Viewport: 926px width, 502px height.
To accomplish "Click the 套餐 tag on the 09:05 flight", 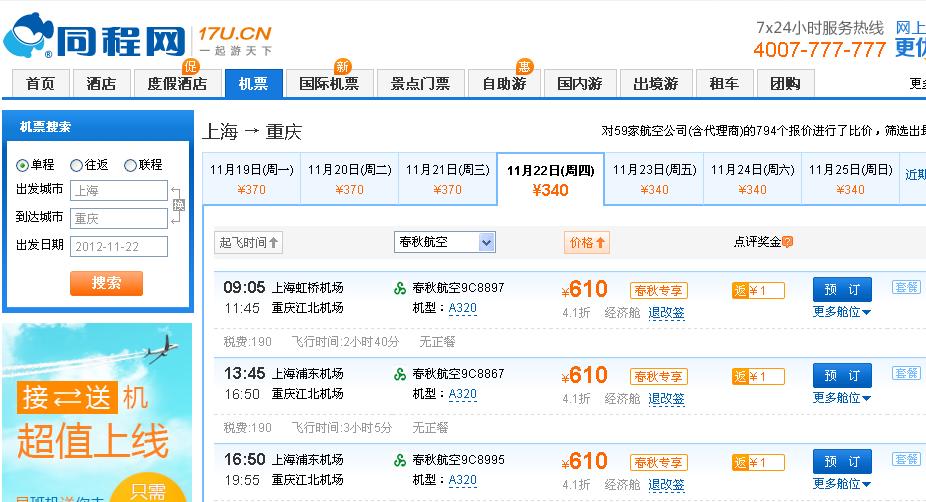I will pyautogui.click(x=906, y=288).
